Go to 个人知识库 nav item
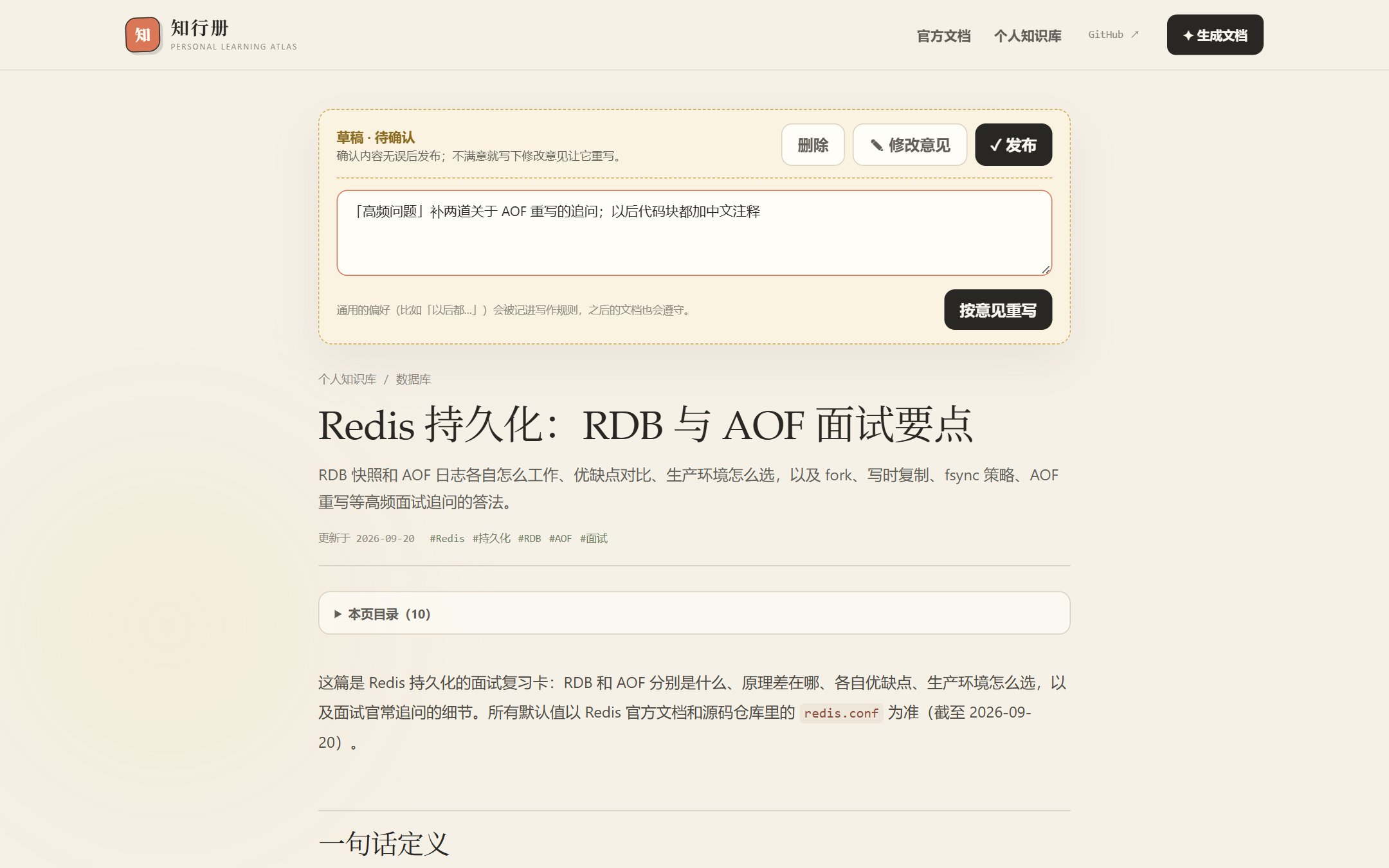Viewport: 1389px width, 868px height. (1028, 35)
